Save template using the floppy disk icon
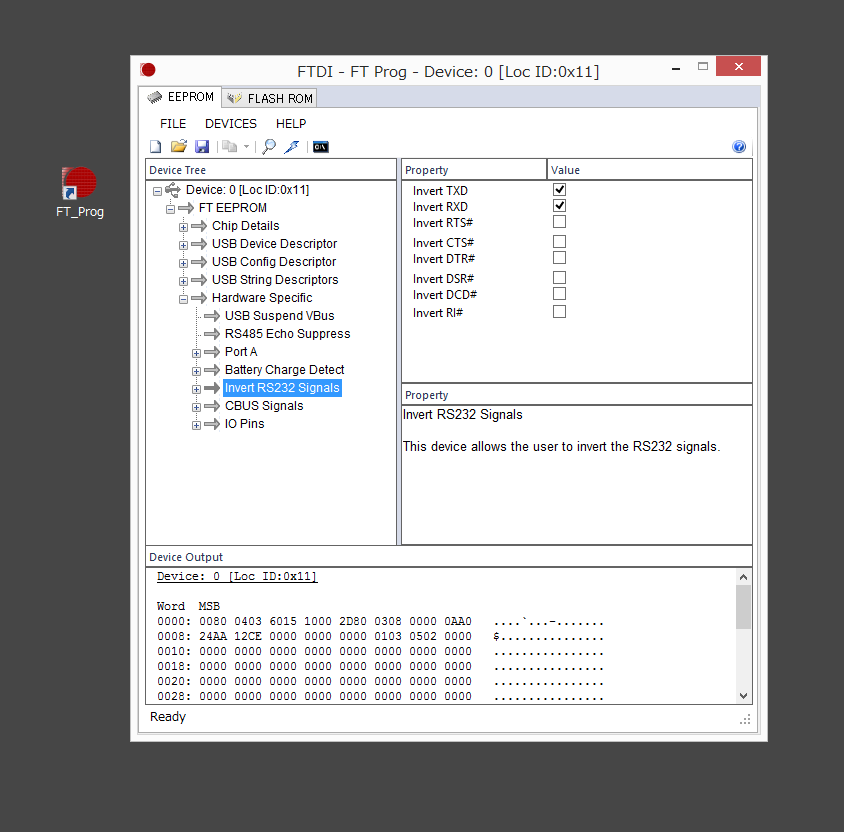Image resolution: width=844 pixels, height=832 pixels. pyautogui.click(x=202, y=146)
